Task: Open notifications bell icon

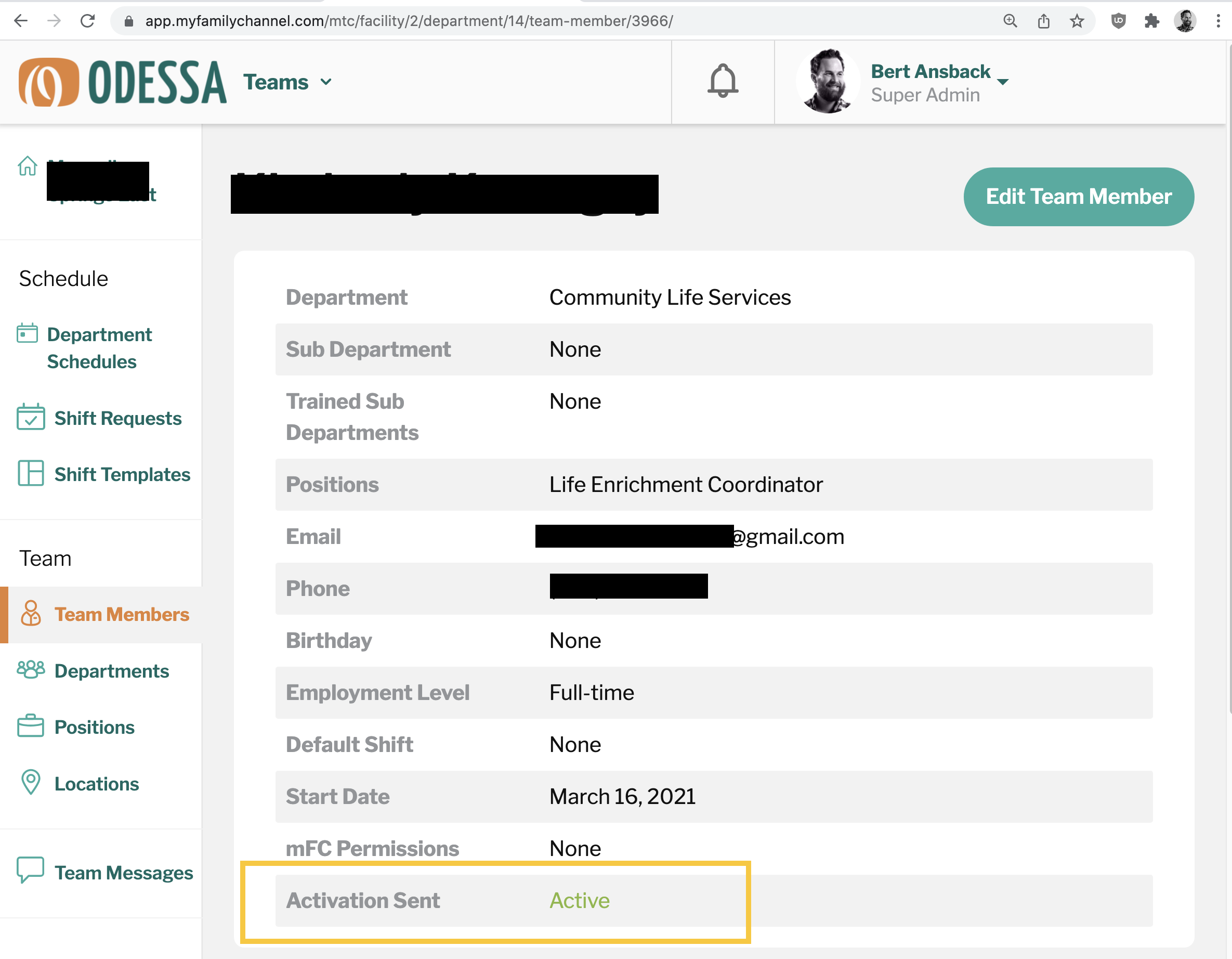Action: (x=723, y=81)
